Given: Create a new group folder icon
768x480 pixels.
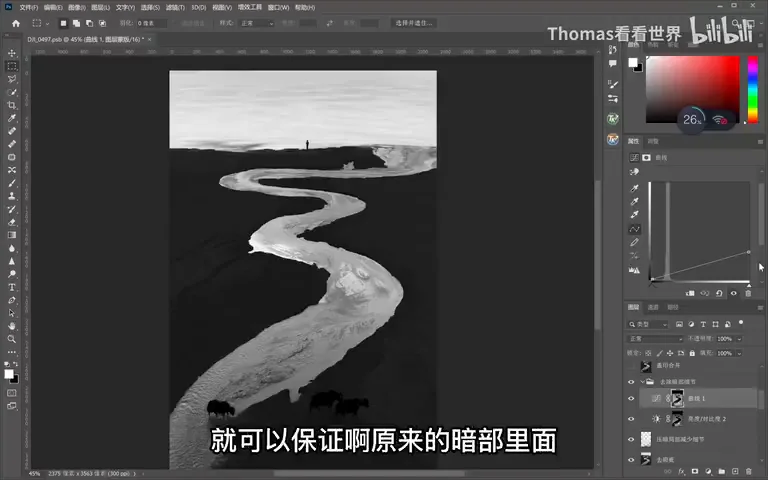Looking at the screenshot, I should 721,471.
